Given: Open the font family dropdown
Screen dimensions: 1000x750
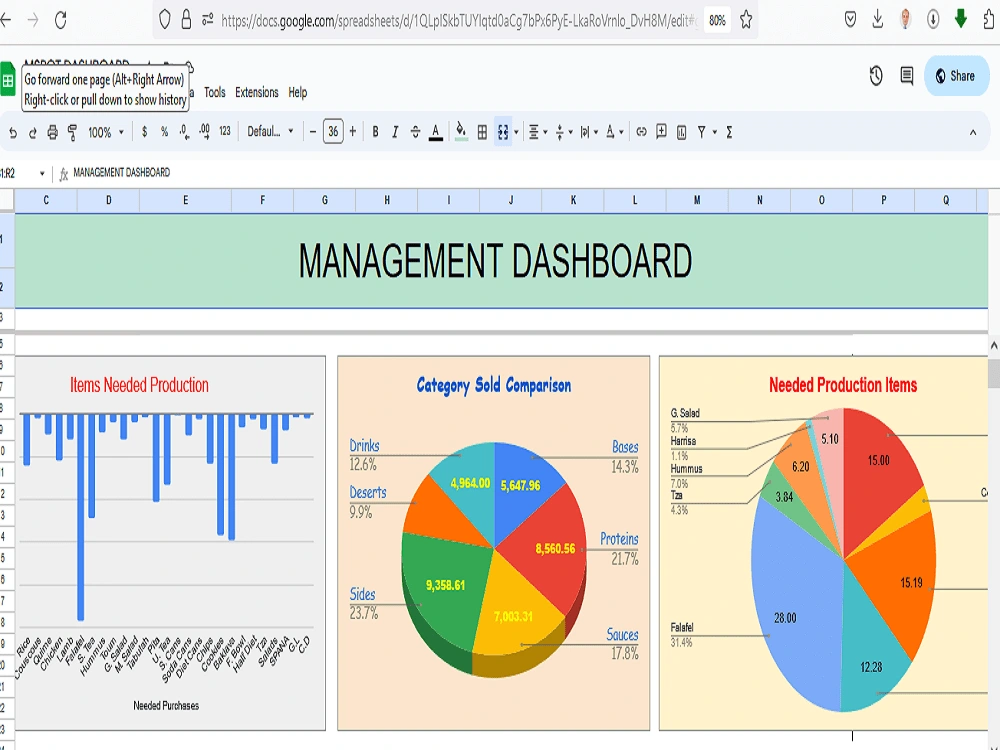Looking at the screenshot, I should (x=266, y=131).
